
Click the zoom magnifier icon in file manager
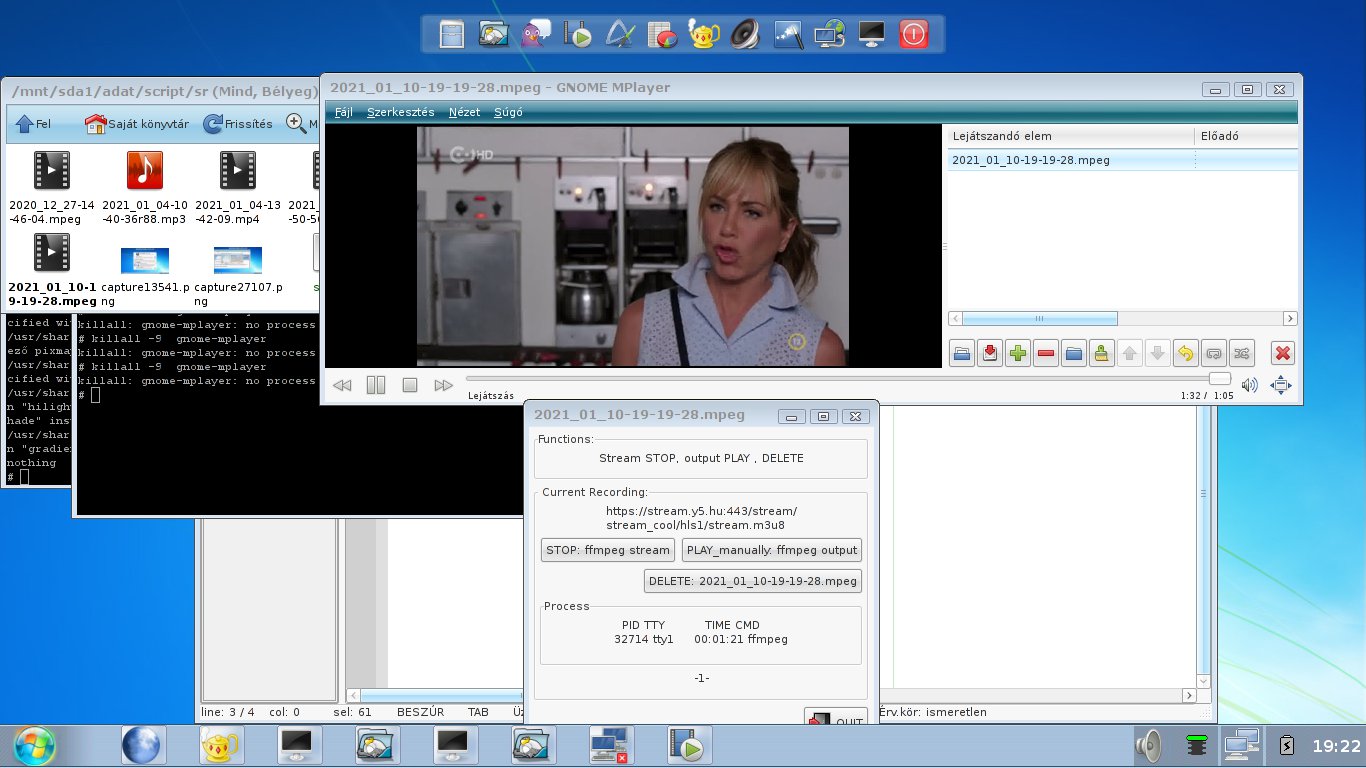point(296,123)
